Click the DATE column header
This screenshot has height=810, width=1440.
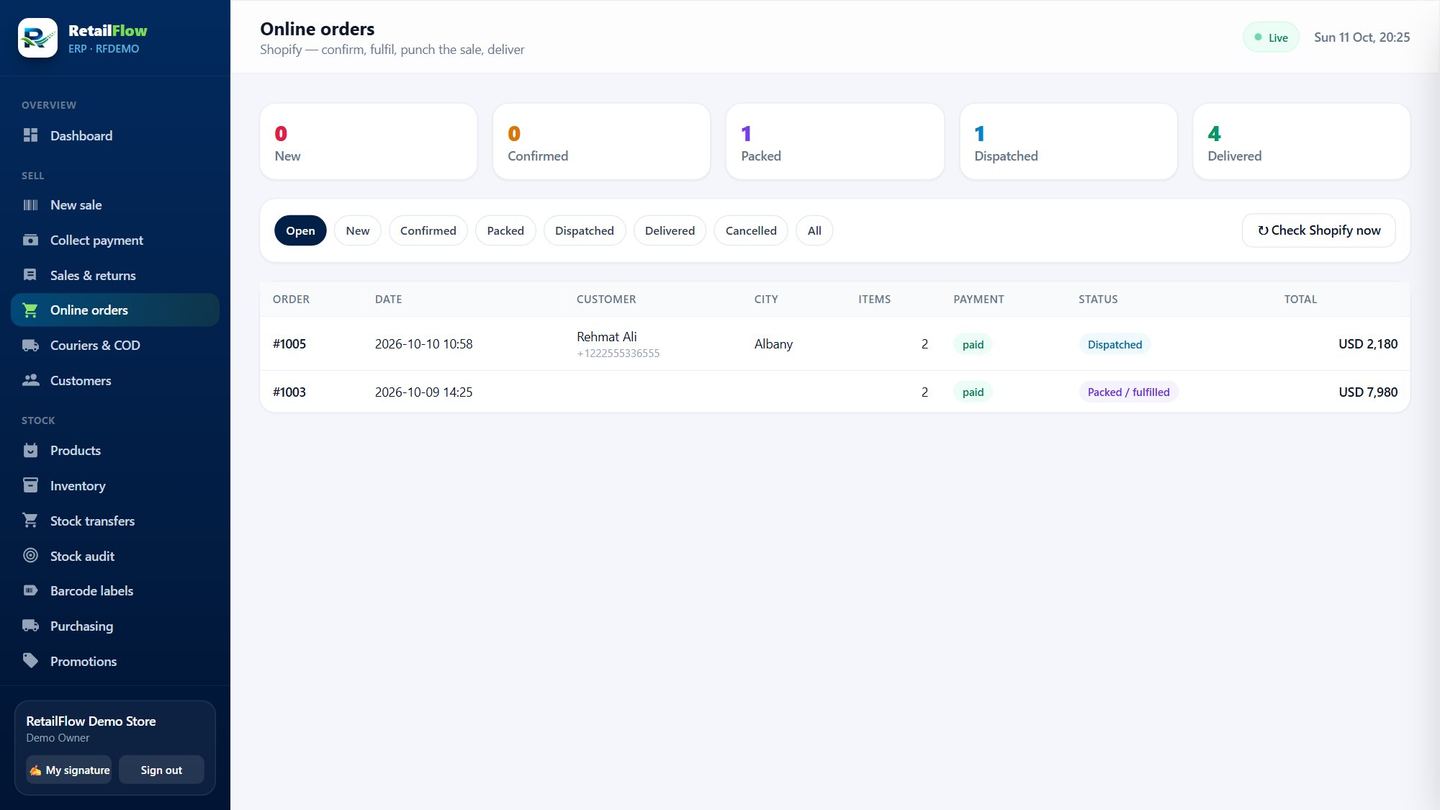(388, 299)
